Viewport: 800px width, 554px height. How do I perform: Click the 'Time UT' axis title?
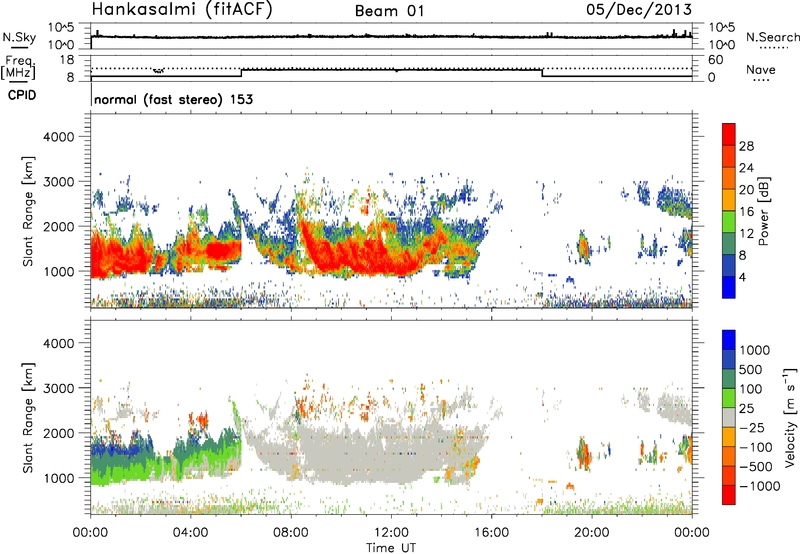point(391,548)
